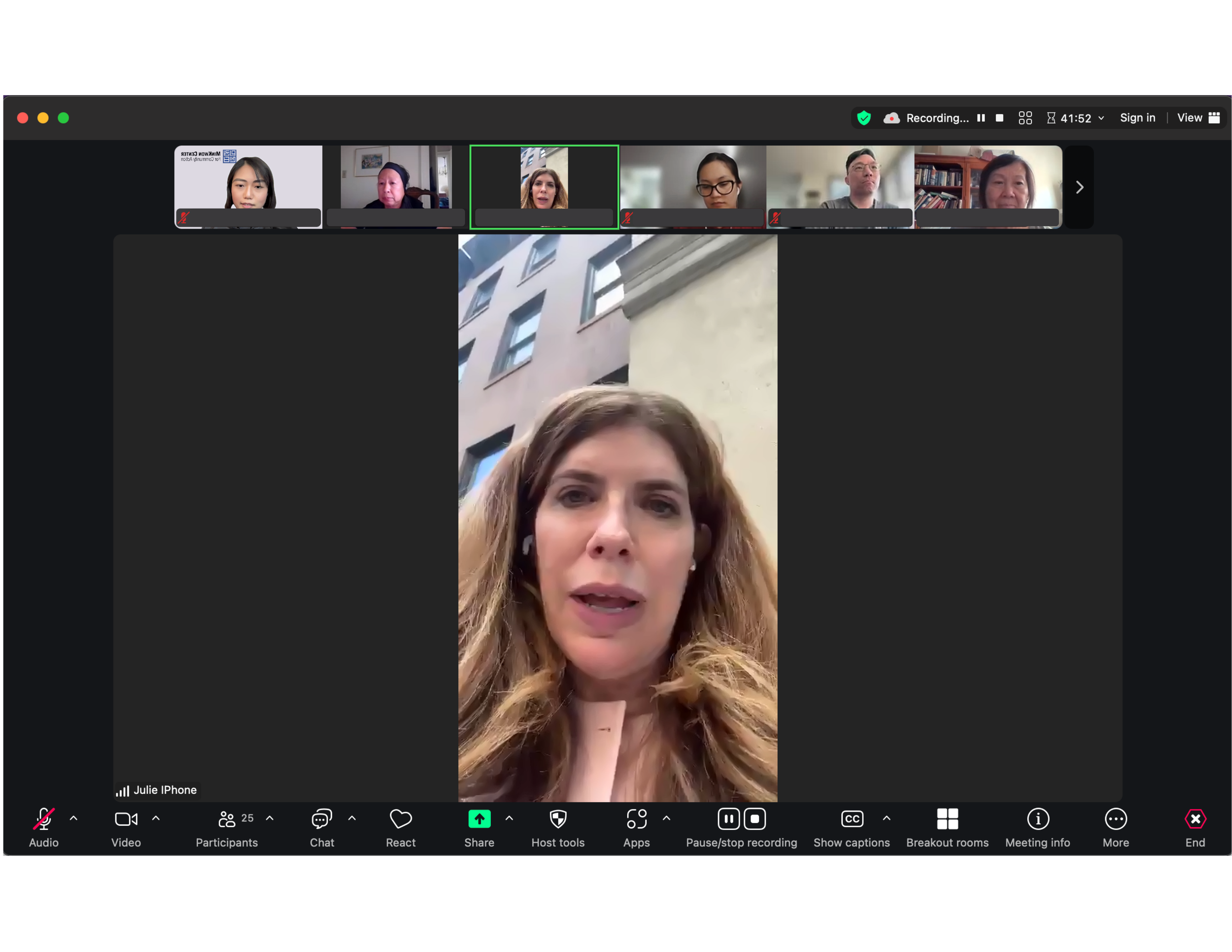Open Host tools shield icon
Viewport: 1232px width, 952px height.
point(558,819)
